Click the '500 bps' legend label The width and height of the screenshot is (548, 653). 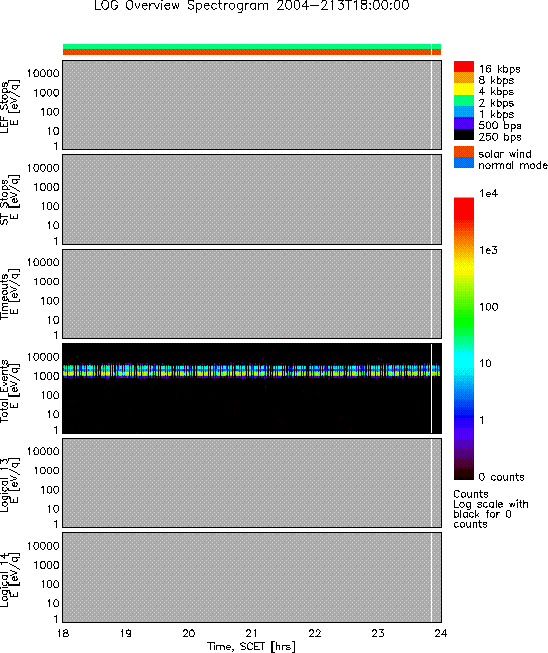500,125
